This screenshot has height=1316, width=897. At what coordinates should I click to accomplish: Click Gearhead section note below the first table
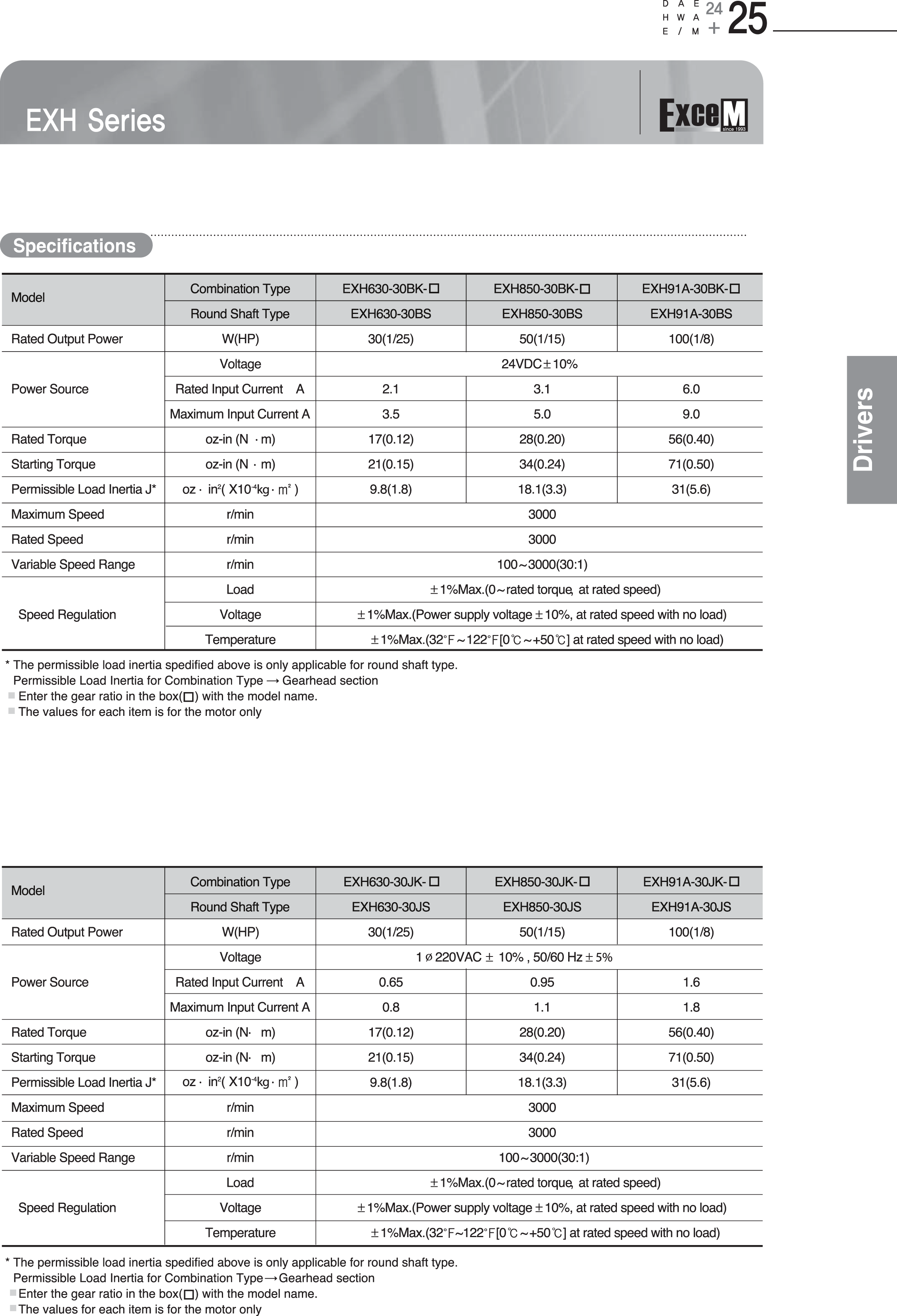click(195, 681)
